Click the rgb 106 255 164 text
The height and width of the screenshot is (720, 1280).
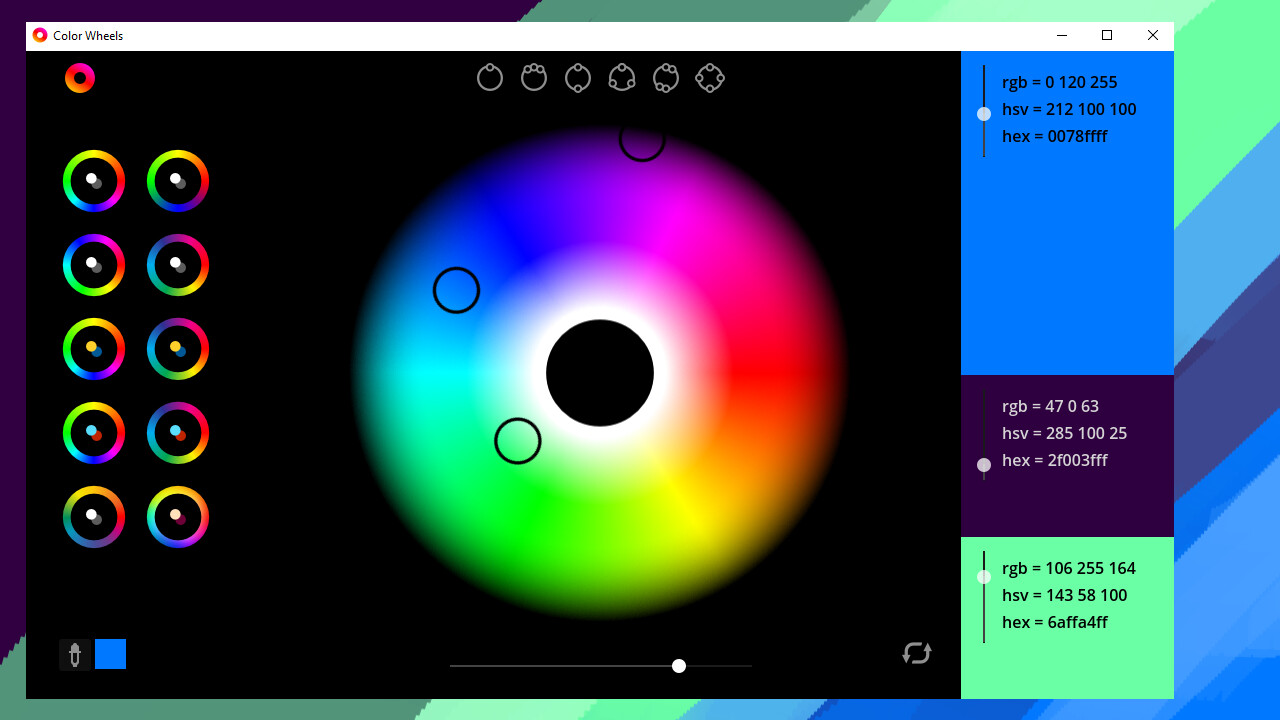pyautogui.click(x=1069, y=568)
